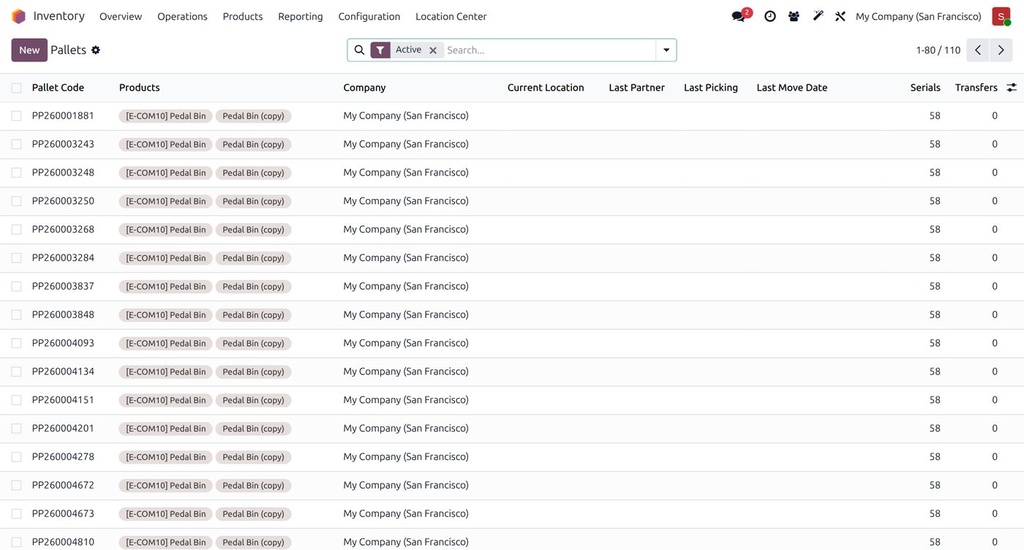Remove the Active filter facet
Screen dimensions: 1024x550
click(433, 50)
